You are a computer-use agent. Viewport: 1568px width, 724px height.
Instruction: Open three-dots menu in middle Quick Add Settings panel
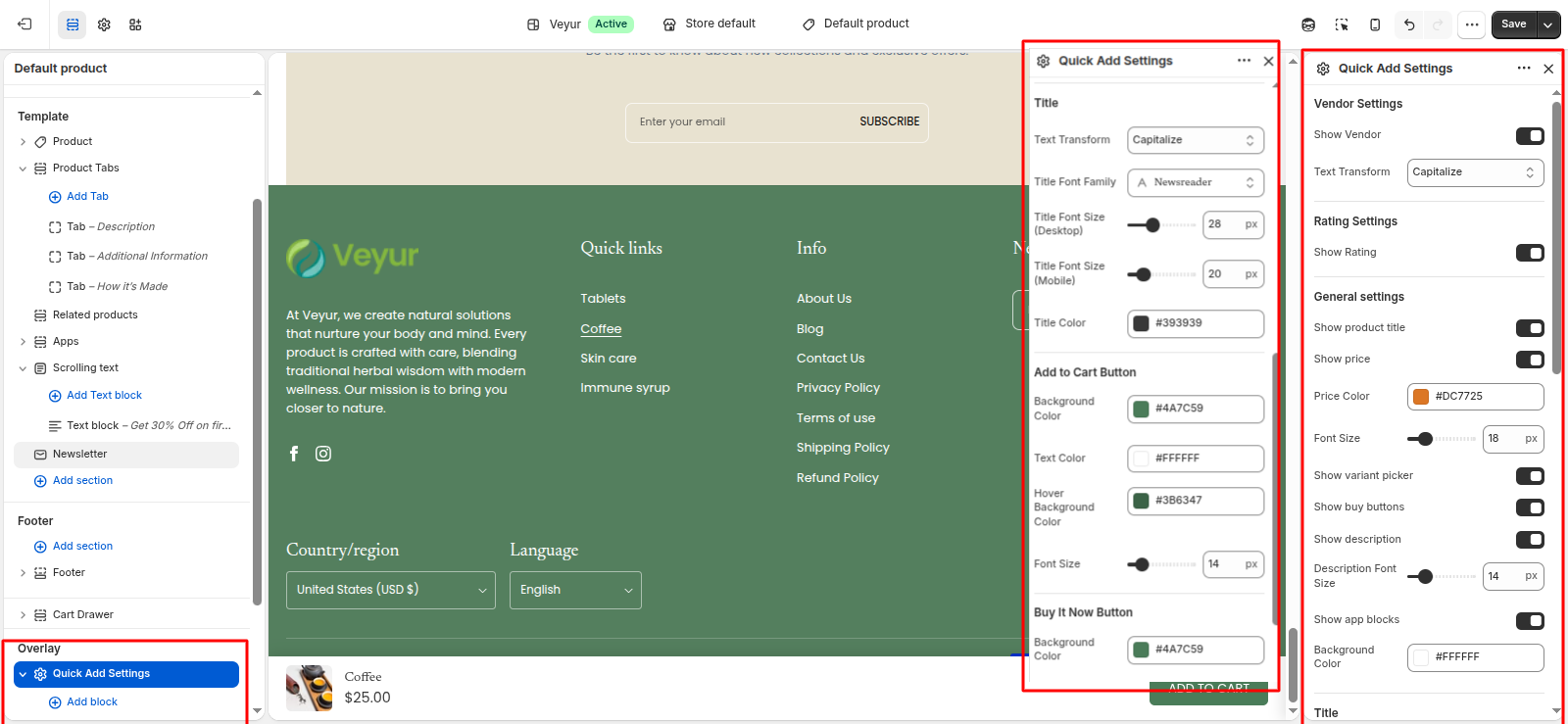click(x=1244, y=61)
